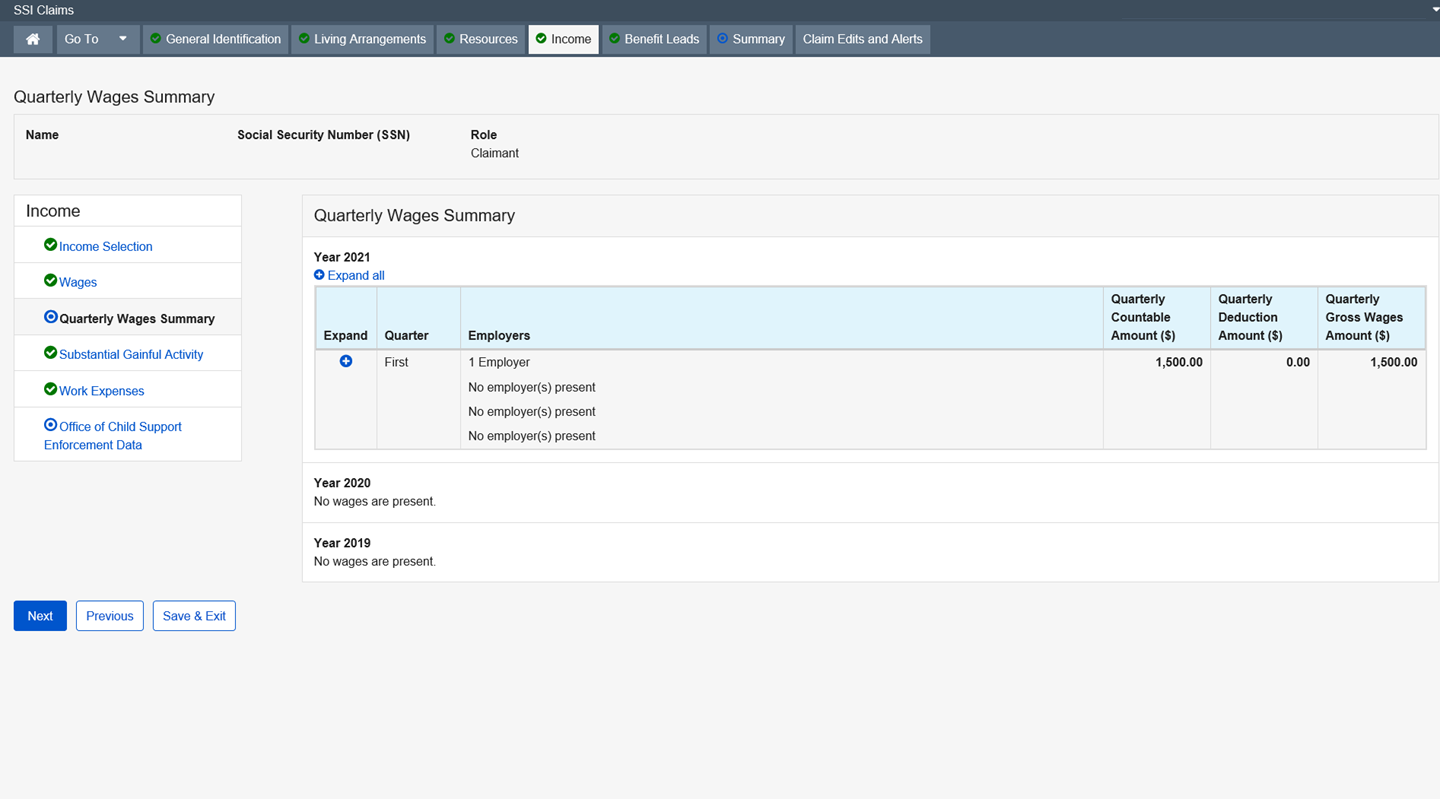
Task: Open the Go To dropdown menu
Action: (x=96, y=39)
